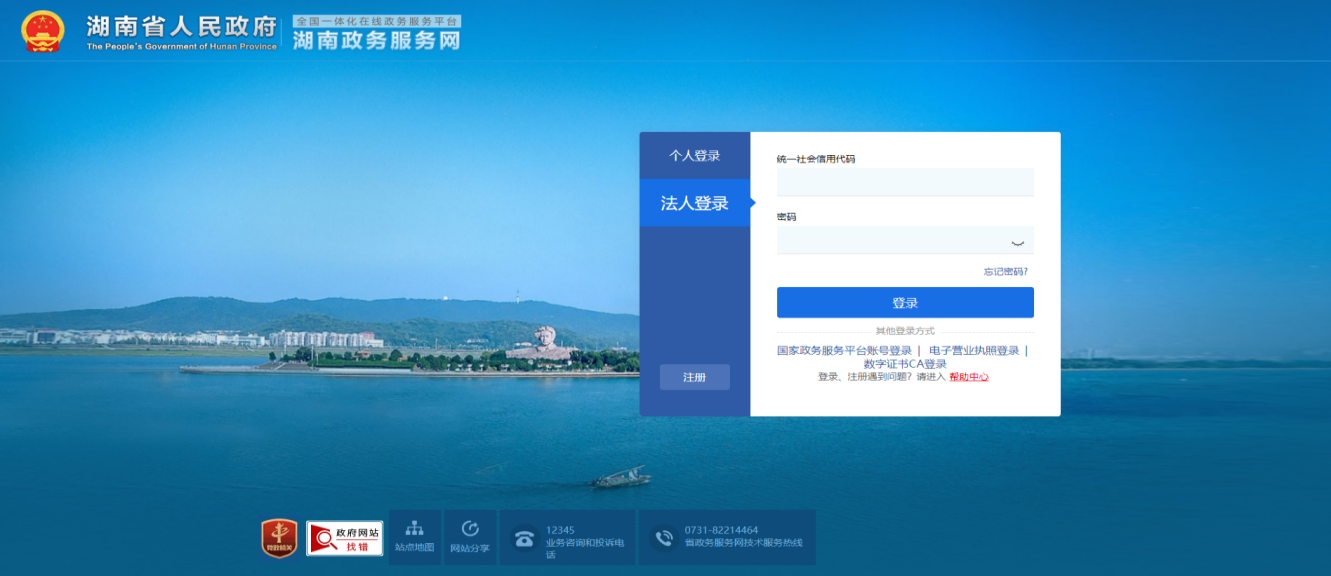Click the blue 登录 button
This screenshot has width=1331, height=576.
coord(905,302)
